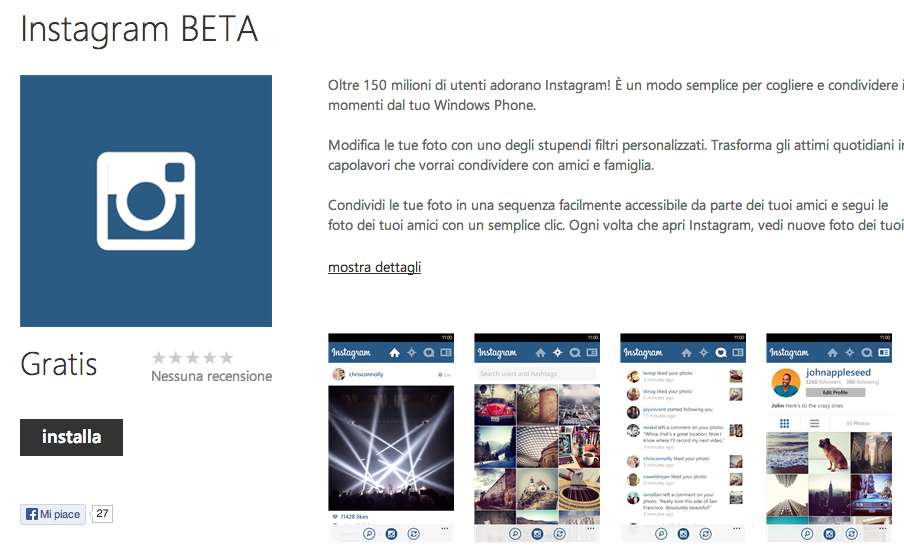Open the second screenshot with photo grid
Viewport: 904px width, 554px height.
click(537, 438)
